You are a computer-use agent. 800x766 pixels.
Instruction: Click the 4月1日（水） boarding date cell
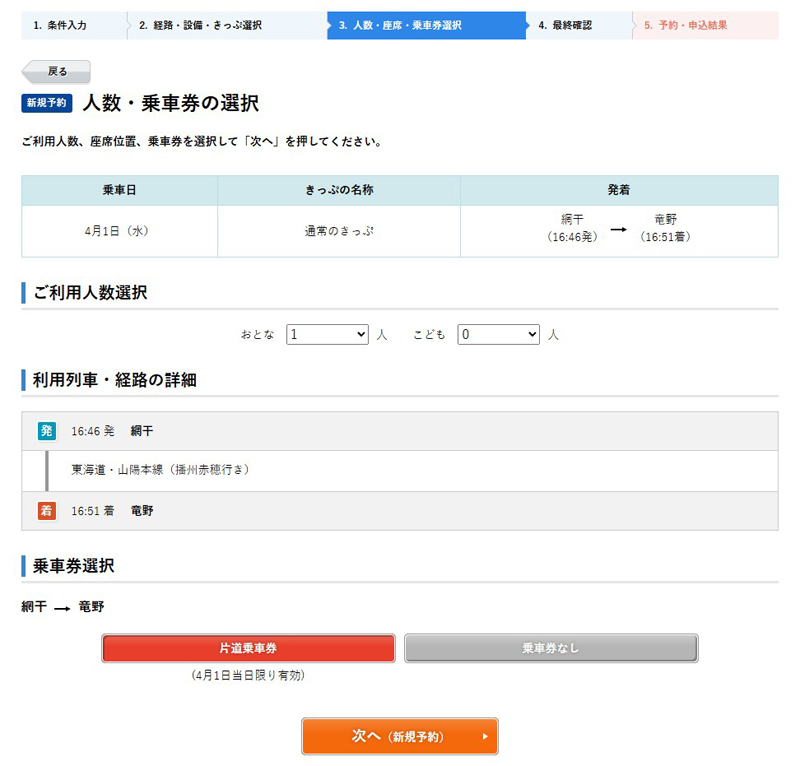click(119, 231)
